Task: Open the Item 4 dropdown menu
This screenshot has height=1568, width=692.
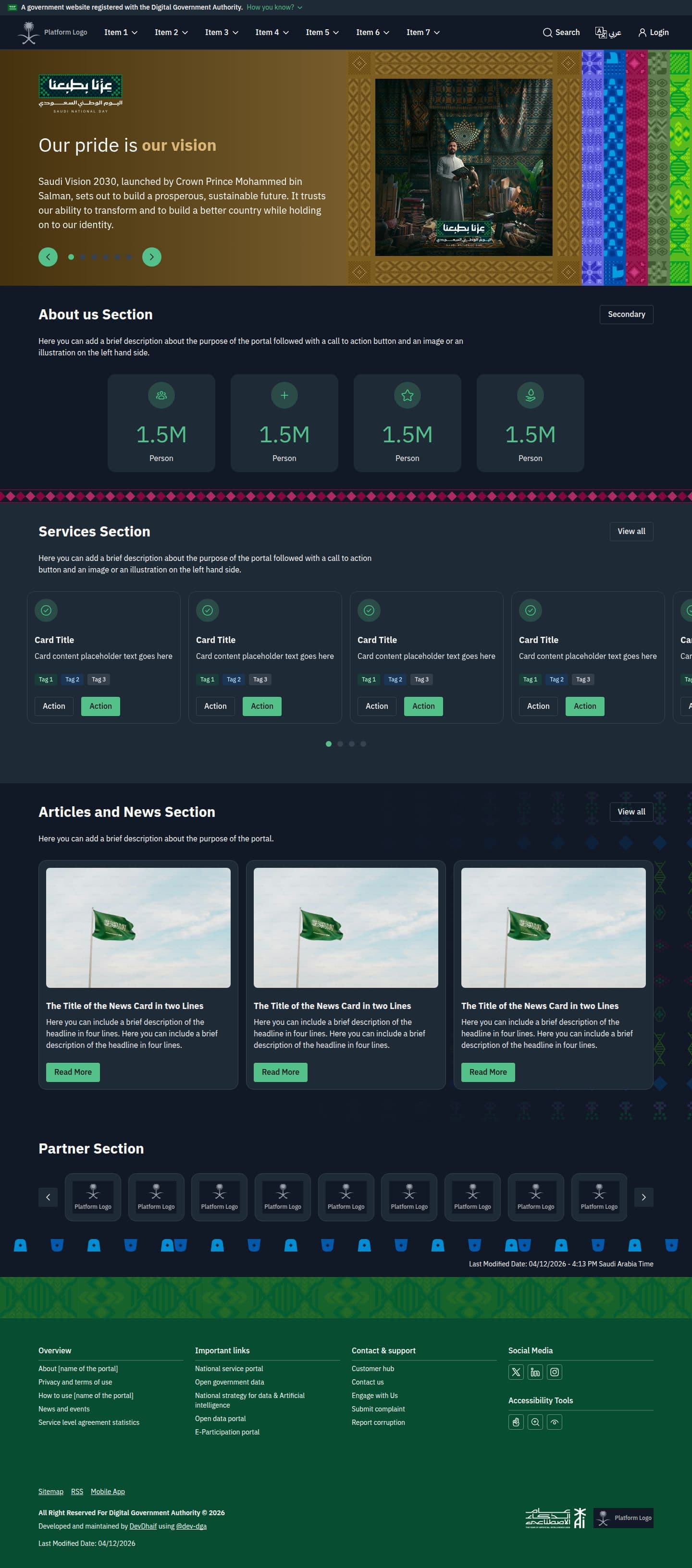Action: coord(272,32)
